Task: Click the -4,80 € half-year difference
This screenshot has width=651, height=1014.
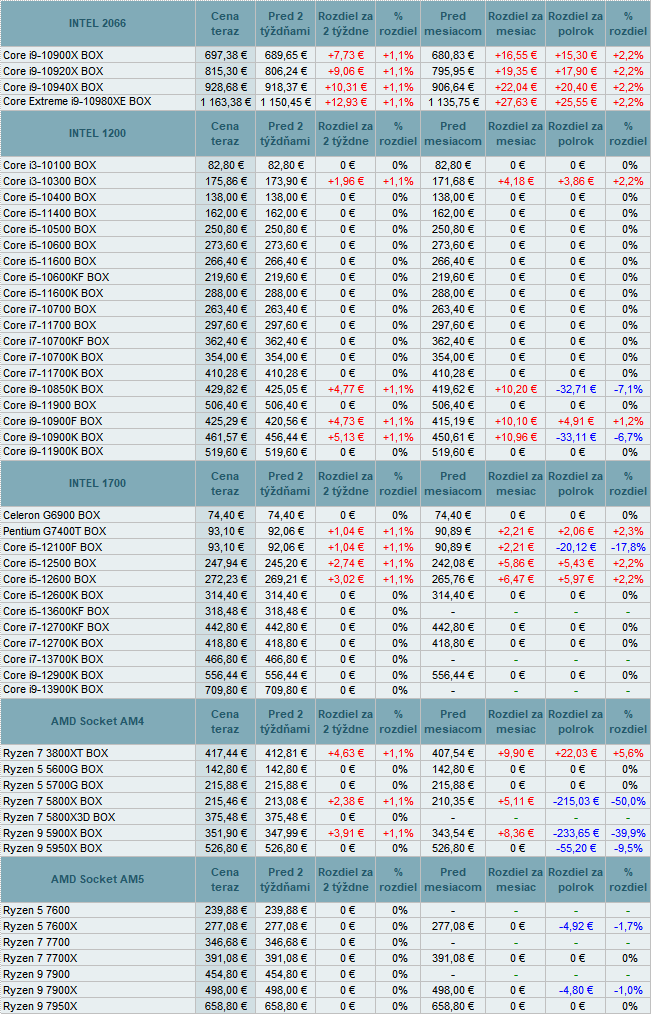Action: pos(575,990)
